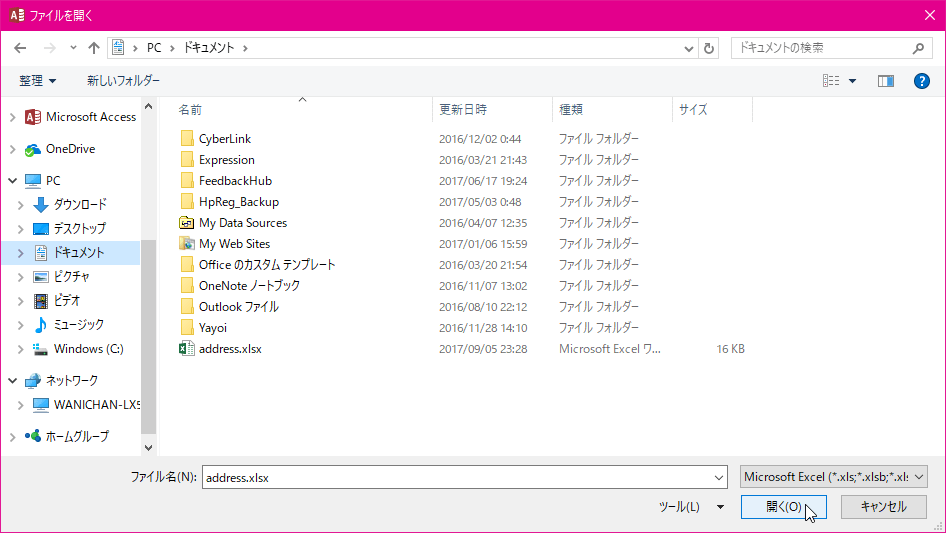
Task: Select the Office のカスタム テンプレート folder
Action: pos(267,265)
